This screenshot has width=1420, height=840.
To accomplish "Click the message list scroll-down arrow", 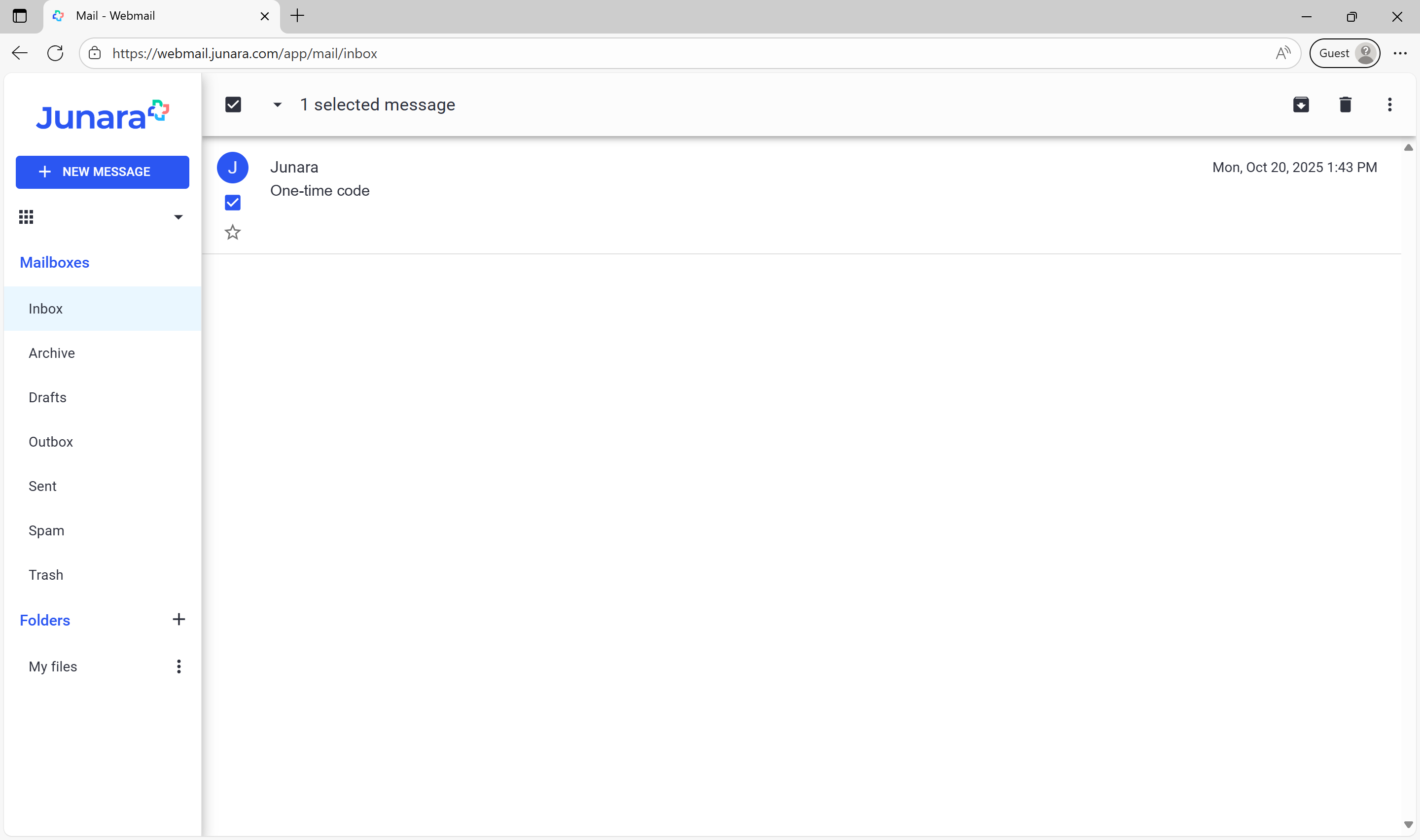I will pos(1409,825).
